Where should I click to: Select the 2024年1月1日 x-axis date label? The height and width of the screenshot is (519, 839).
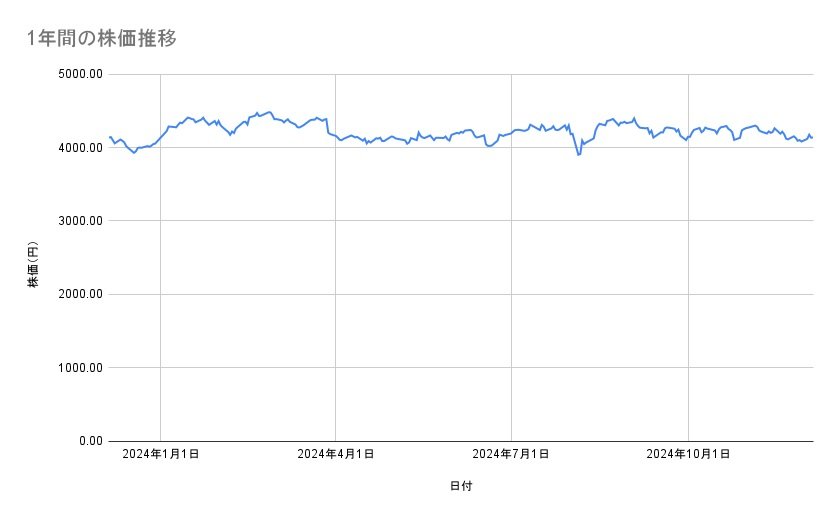coord(160,455)
